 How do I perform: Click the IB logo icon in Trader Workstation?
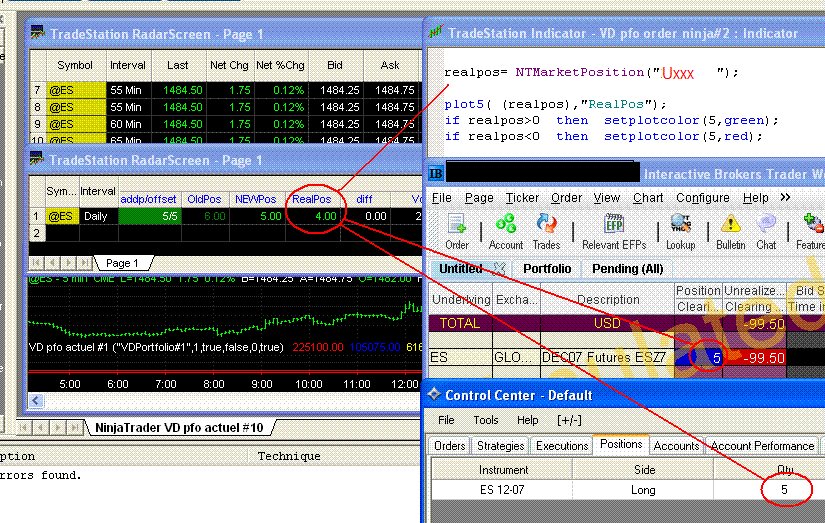(x=436, y=173)
